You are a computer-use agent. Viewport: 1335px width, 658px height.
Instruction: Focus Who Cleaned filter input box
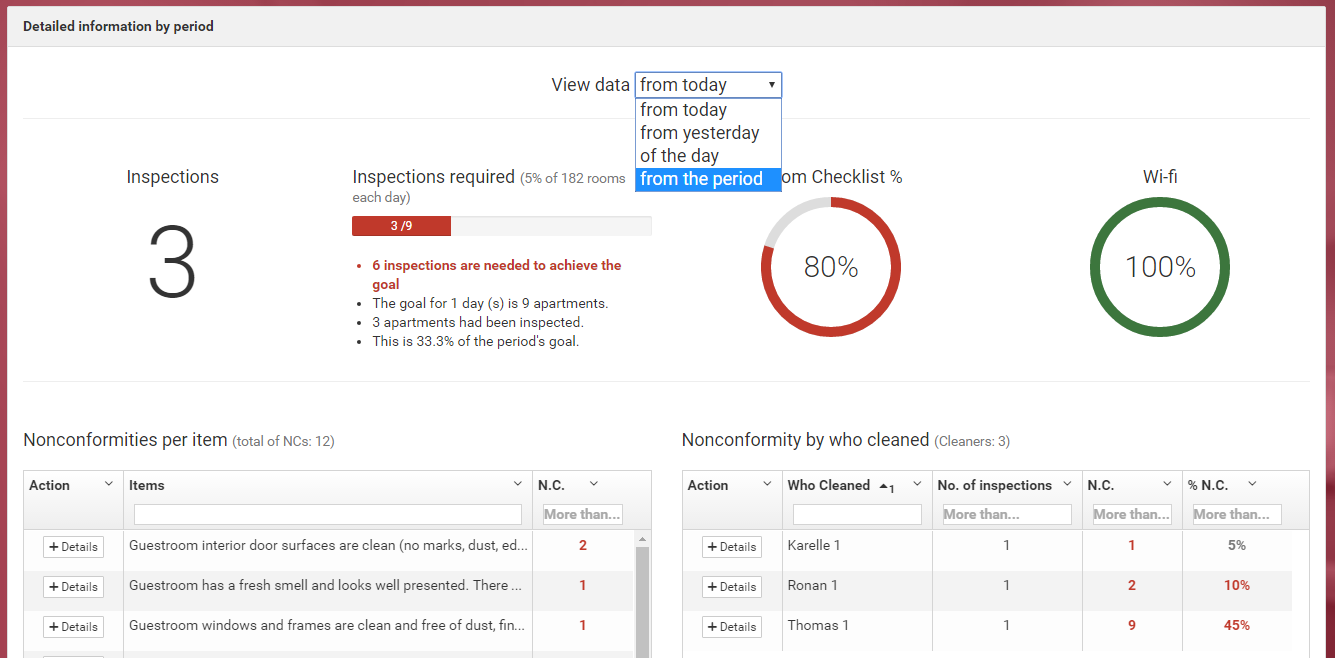[857, 514]
